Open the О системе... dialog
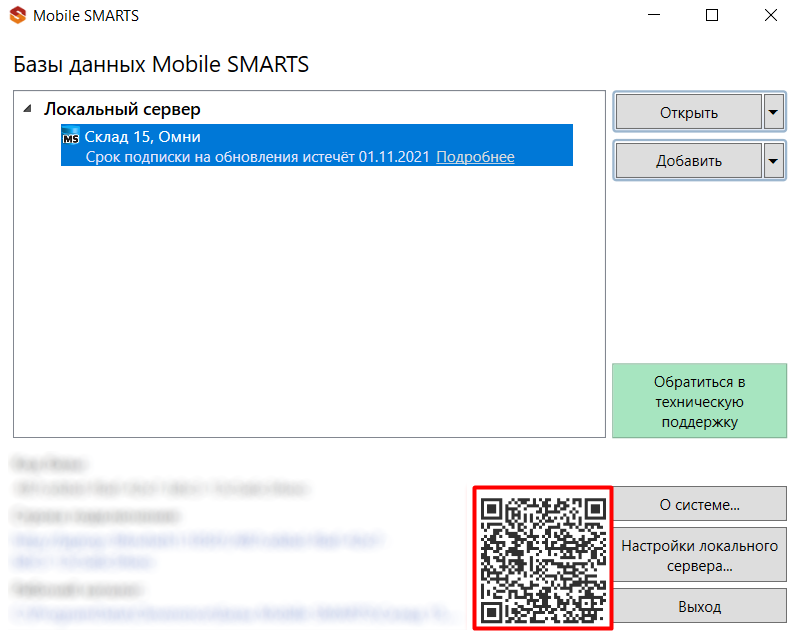The height and width of the screenshot is (637, 799). [x=700, y=504]
